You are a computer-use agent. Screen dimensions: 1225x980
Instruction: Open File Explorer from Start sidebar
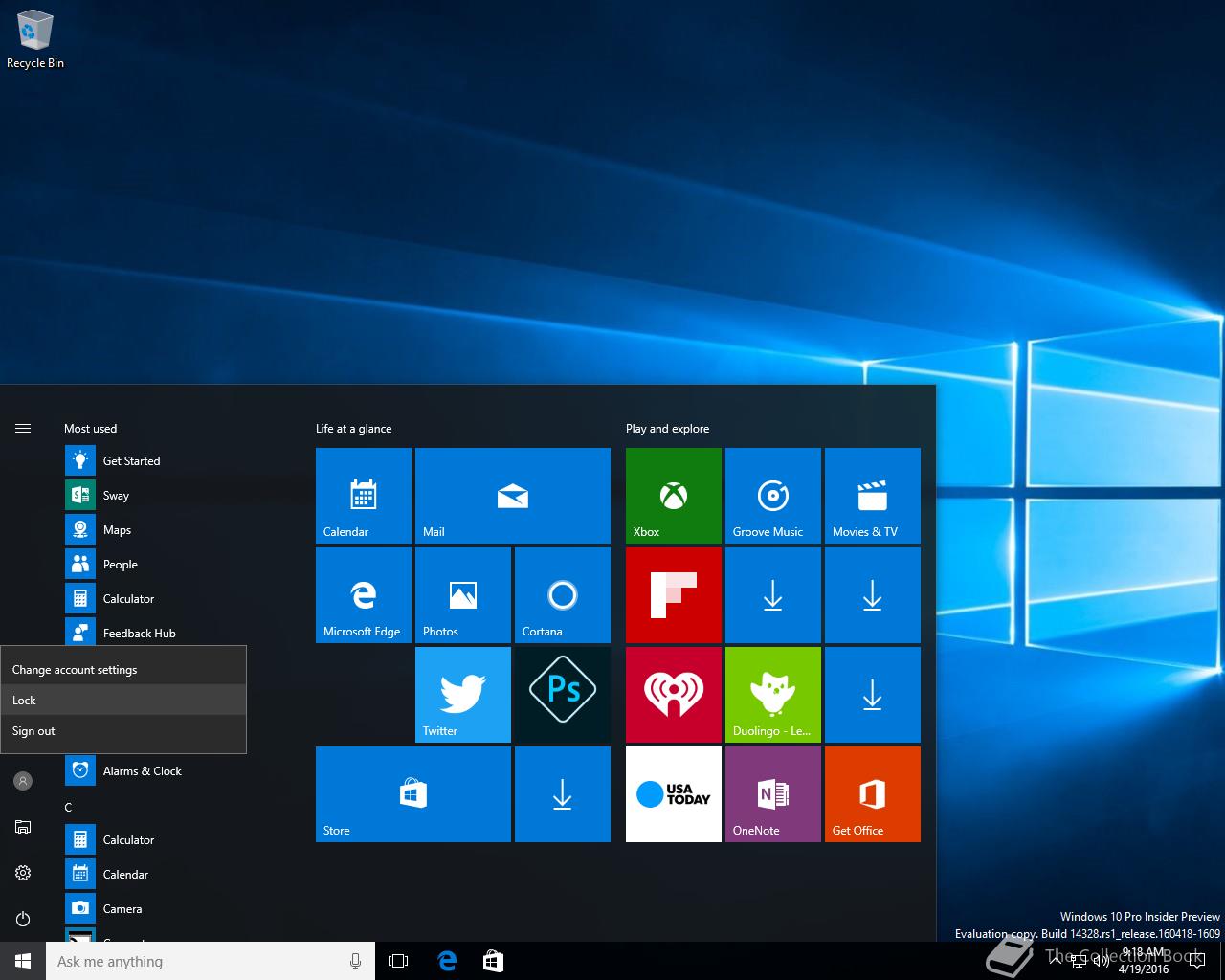(23, 827)
